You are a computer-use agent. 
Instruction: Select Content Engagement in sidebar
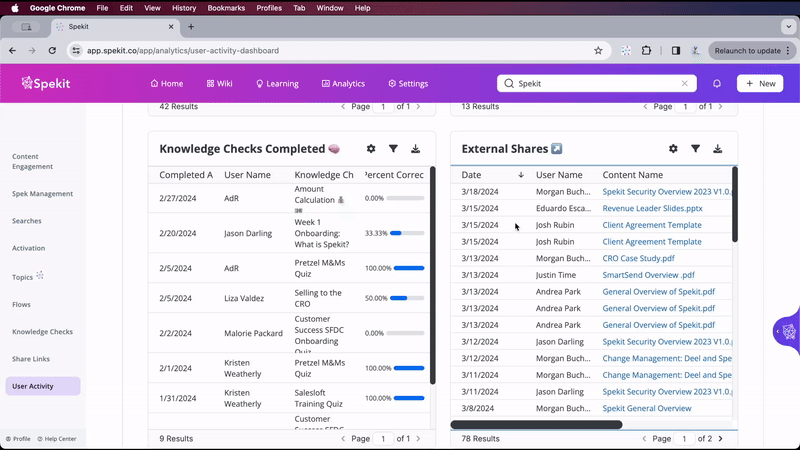[32, 161]
